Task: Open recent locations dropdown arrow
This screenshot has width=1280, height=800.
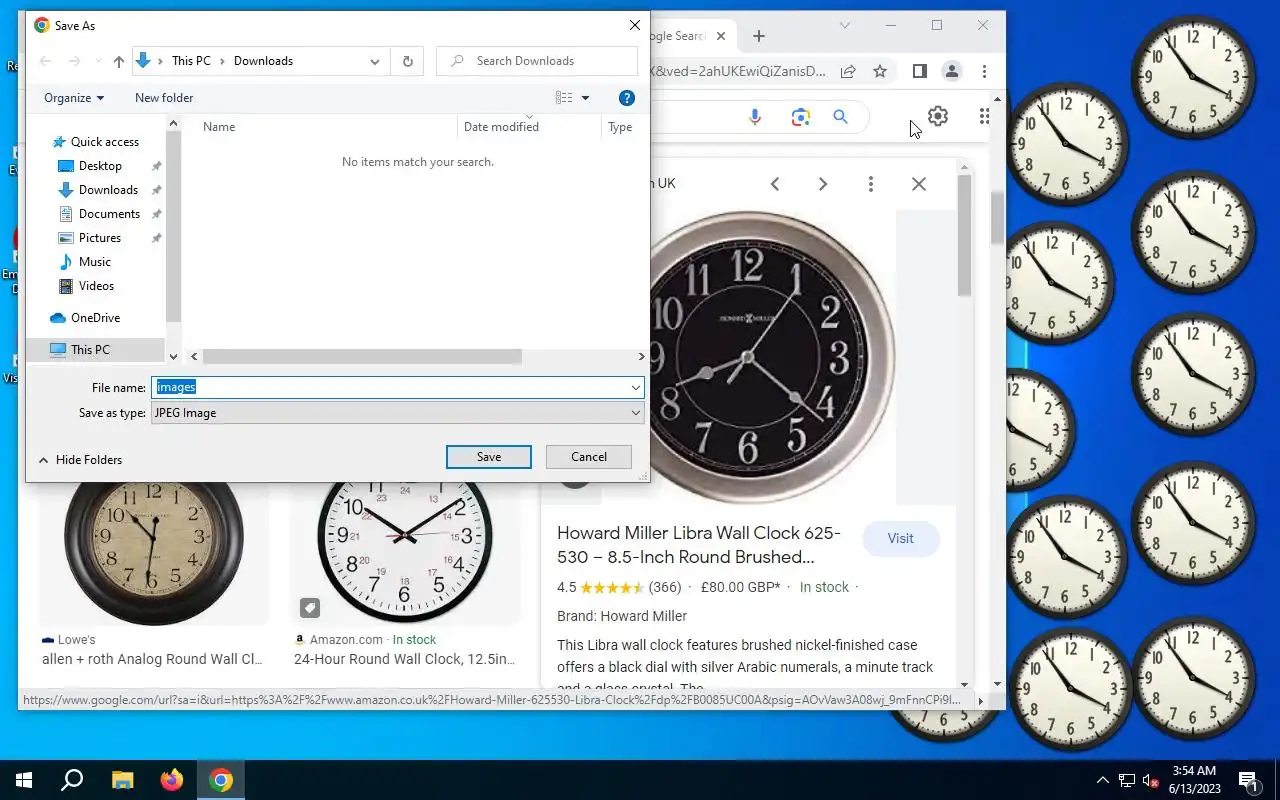Action: (98, 61)
